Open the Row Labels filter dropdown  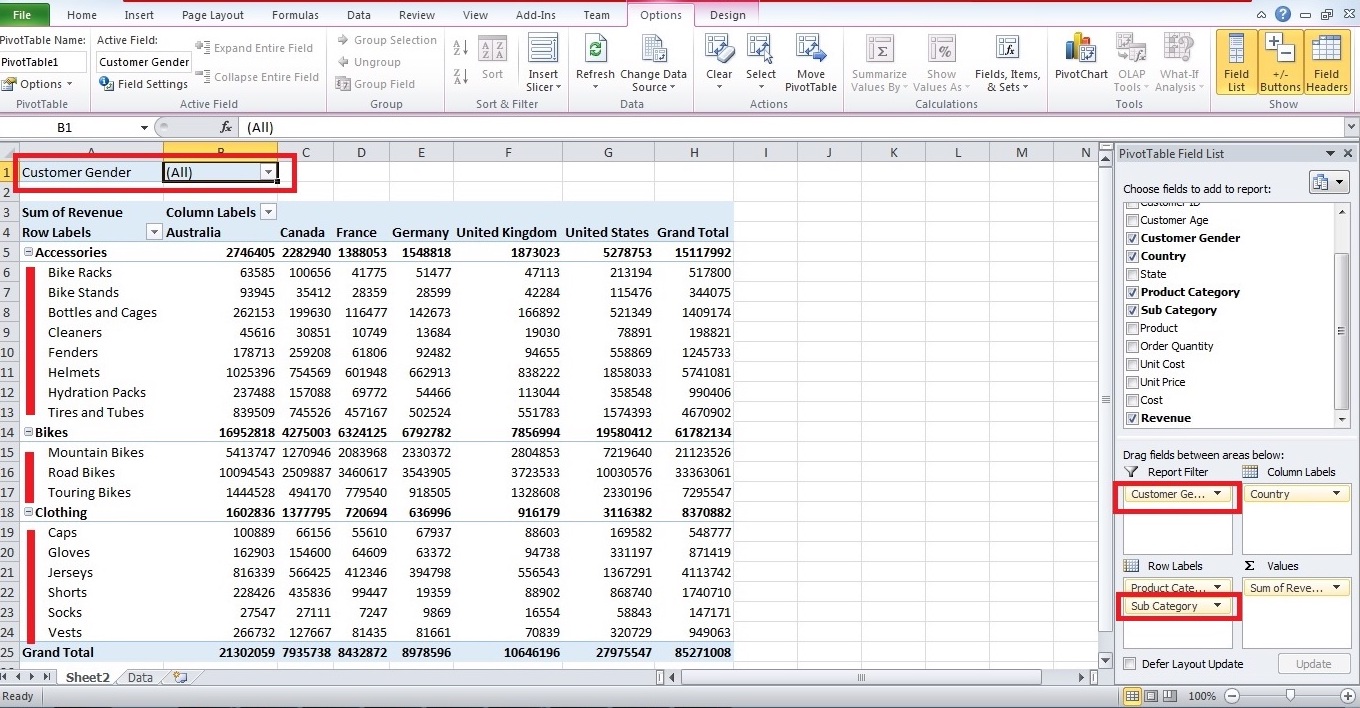tap(153, 232)
